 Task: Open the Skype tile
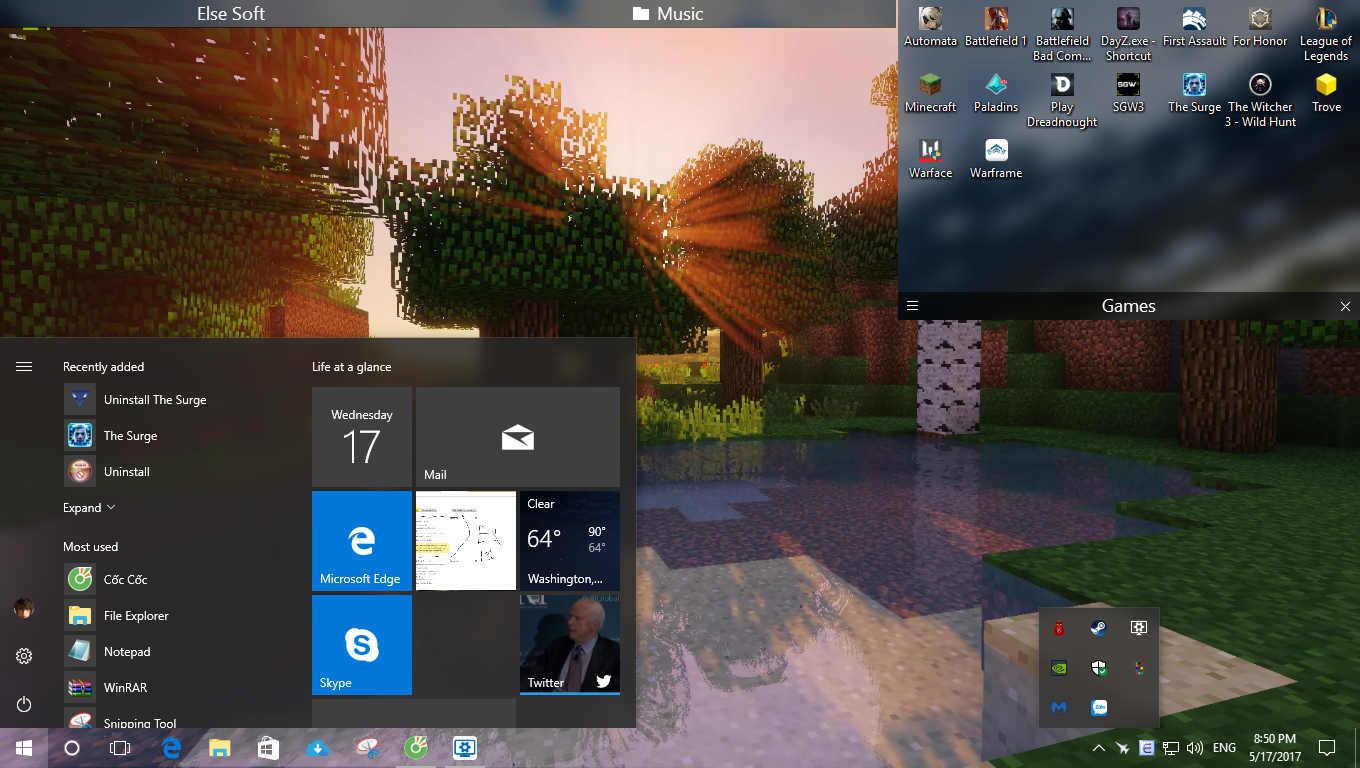click(x=362, y=645)
